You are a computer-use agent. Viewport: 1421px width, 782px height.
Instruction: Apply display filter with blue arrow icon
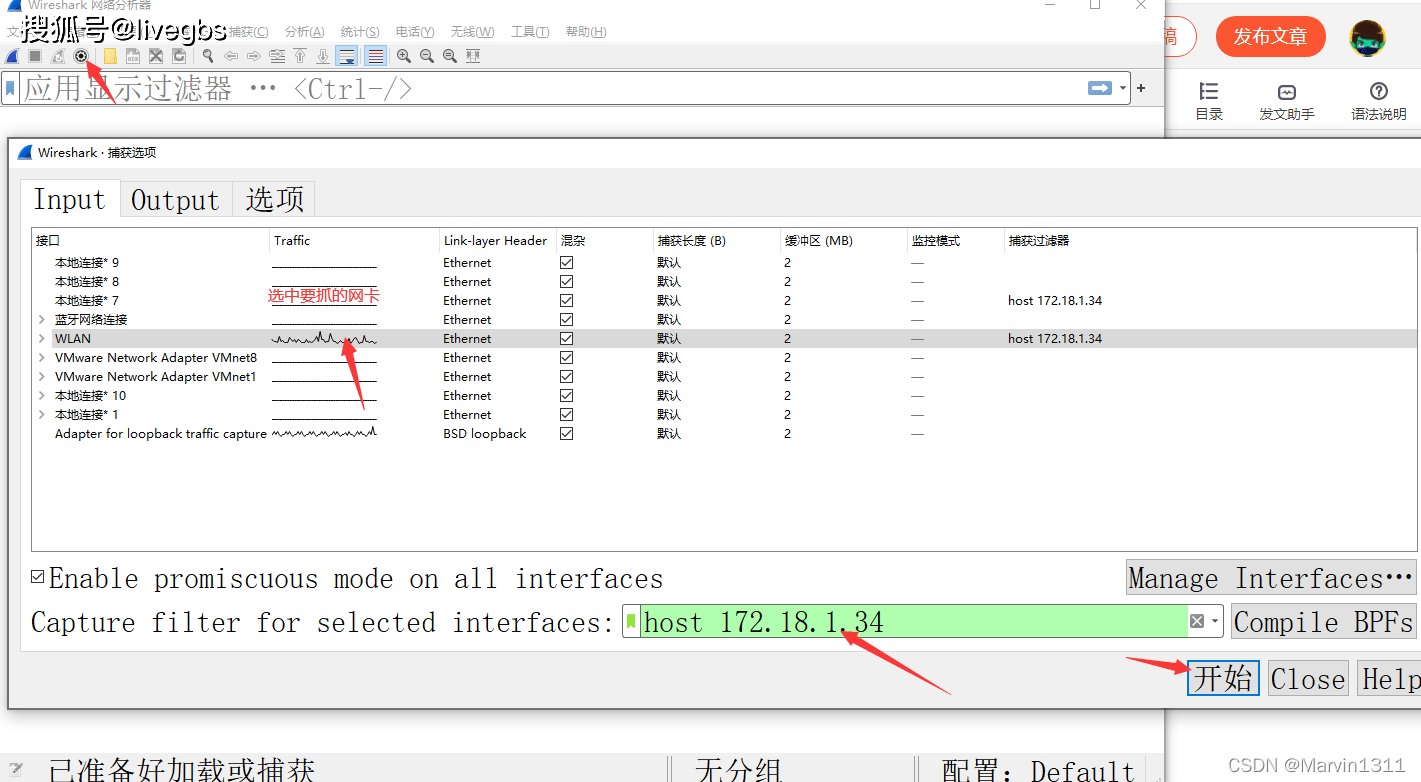[x=1100, y=89]
